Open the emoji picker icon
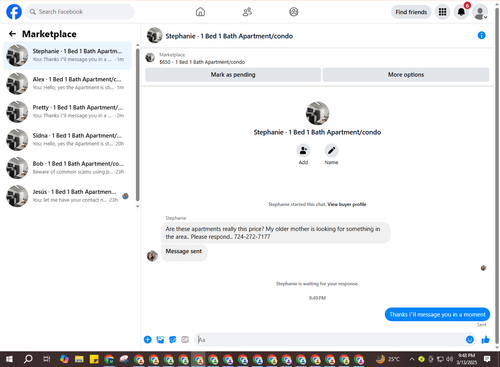Image resolution: width=500 pixels, height=367 pixels. [470, 339]
